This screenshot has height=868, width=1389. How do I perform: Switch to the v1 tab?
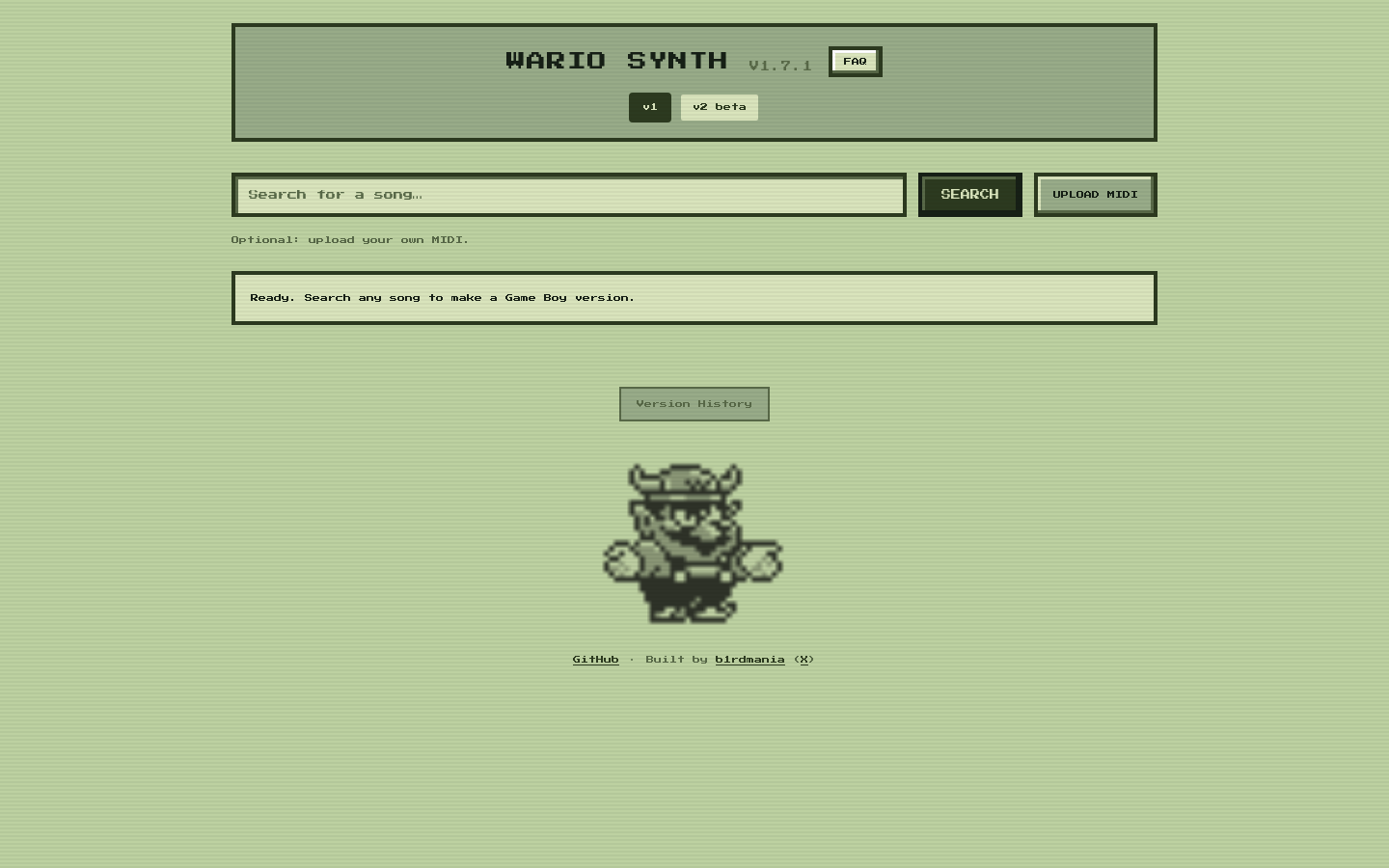click(x=650, y=107)
